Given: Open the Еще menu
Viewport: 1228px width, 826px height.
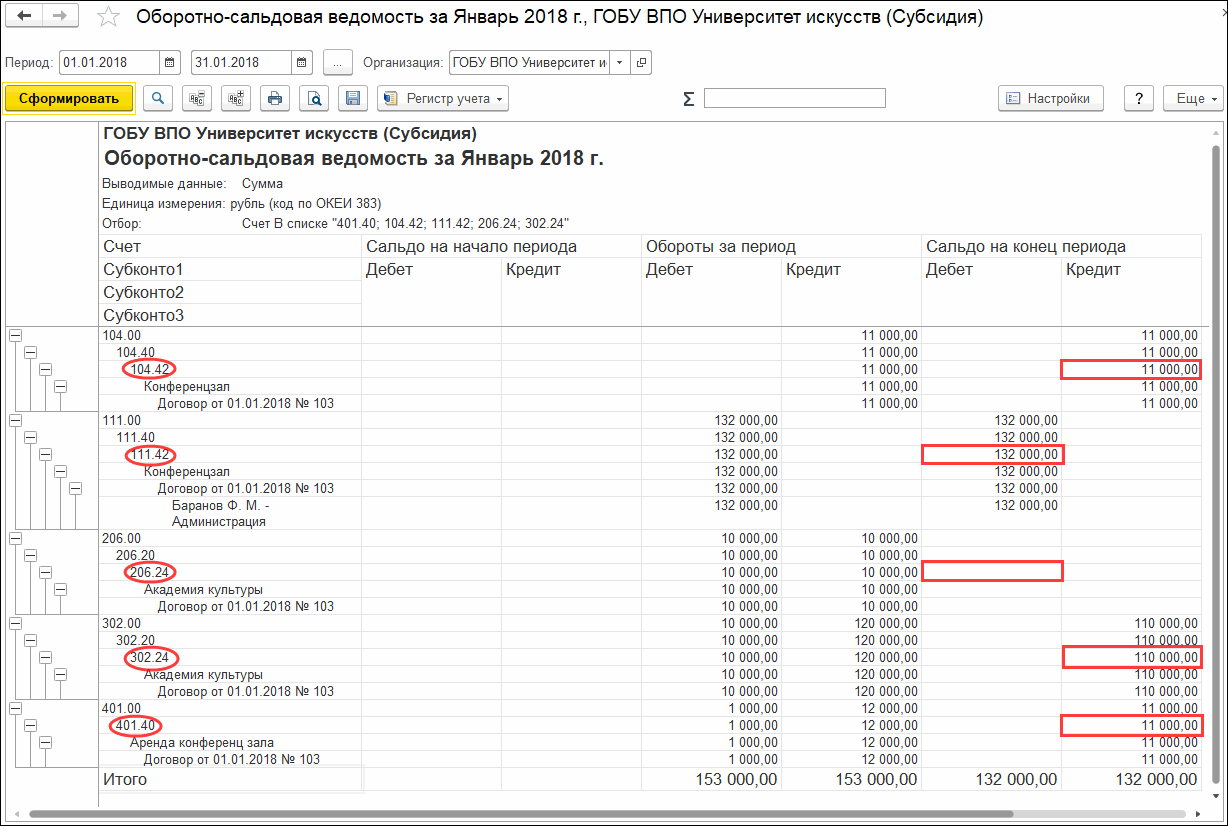Looking at the screenshot, I should (x=1194, y=98).
